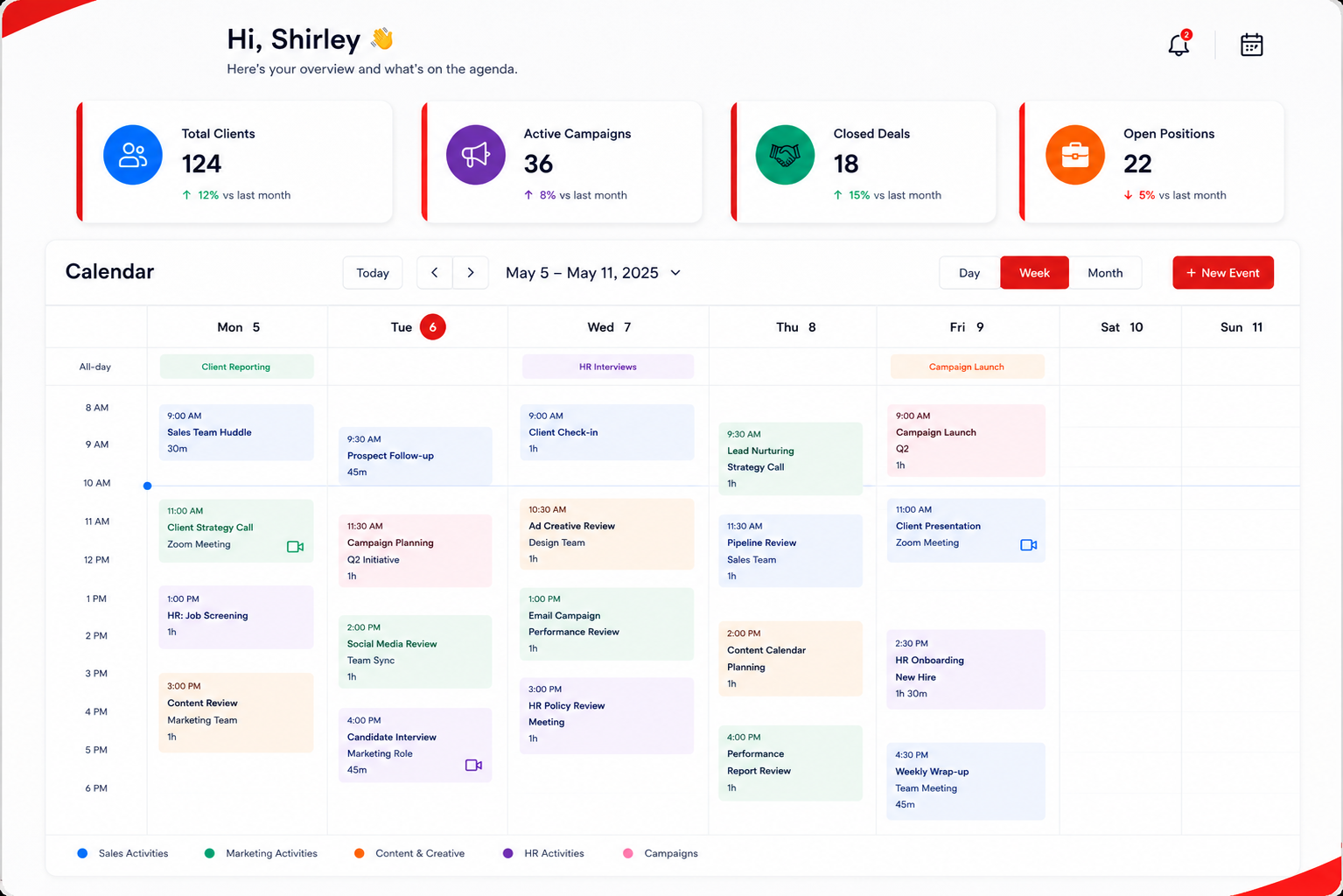Select the Wed 7 column header
This screenshot has height=896, width=1343.
coord(609,327)
